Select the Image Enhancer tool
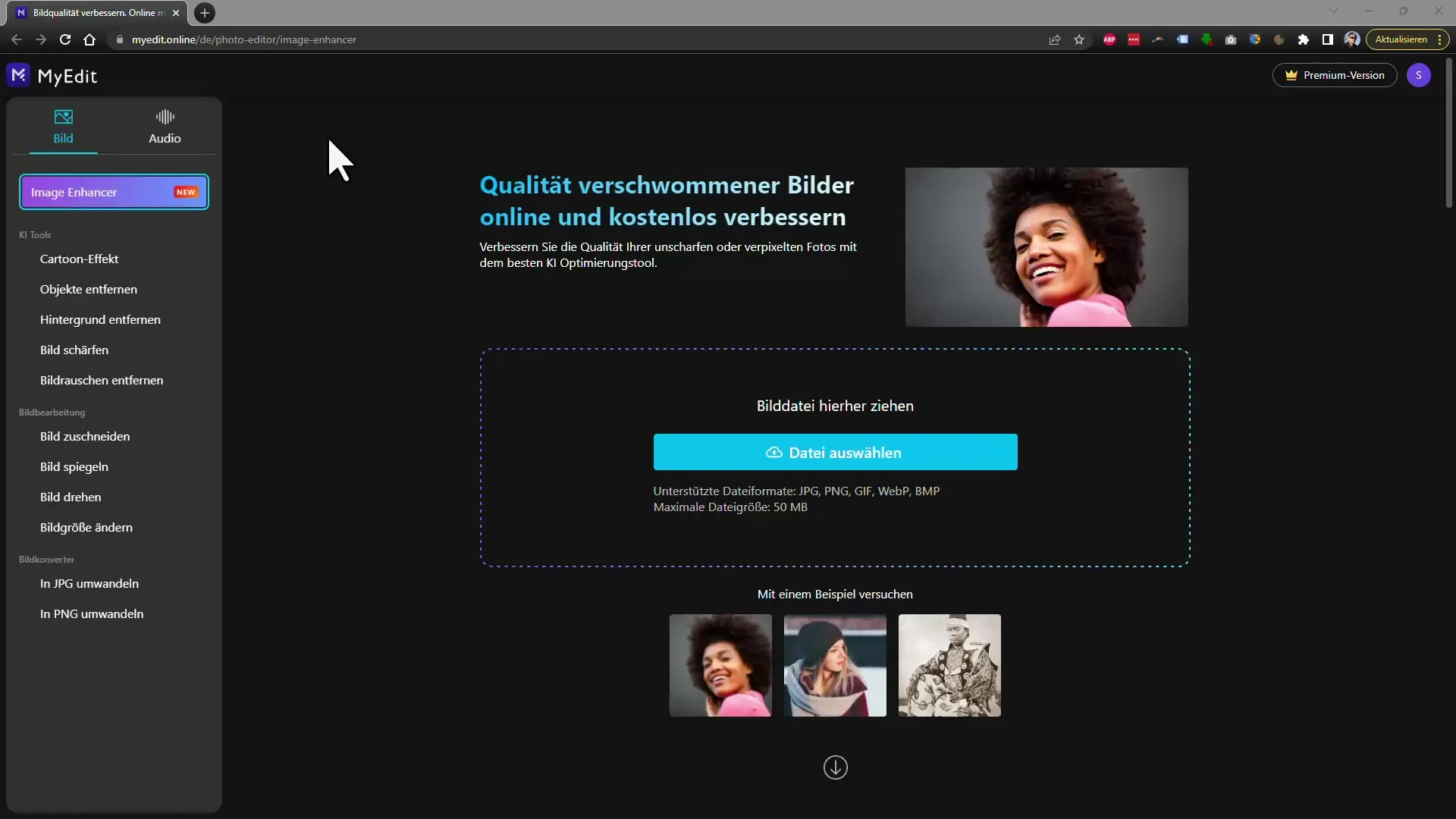Image resolution: width=1456 pixels, height=819 pixels. pos(113,192)
